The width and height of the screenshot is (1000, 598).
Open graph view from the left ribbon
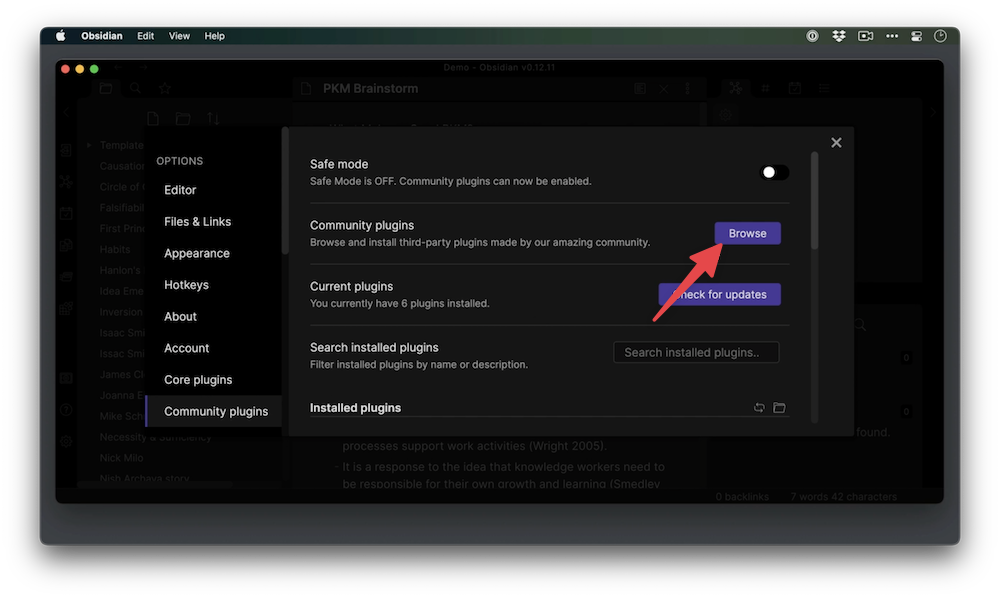pyautogui.click(x=66, y=182)
